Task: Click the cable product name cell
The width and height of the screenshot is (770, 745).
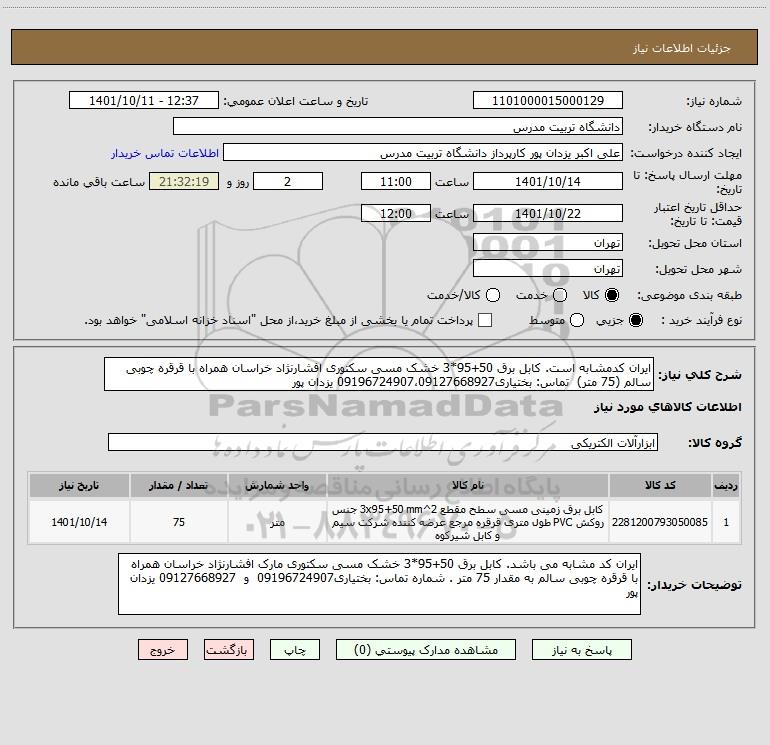Action: click(x=468, y=522)
